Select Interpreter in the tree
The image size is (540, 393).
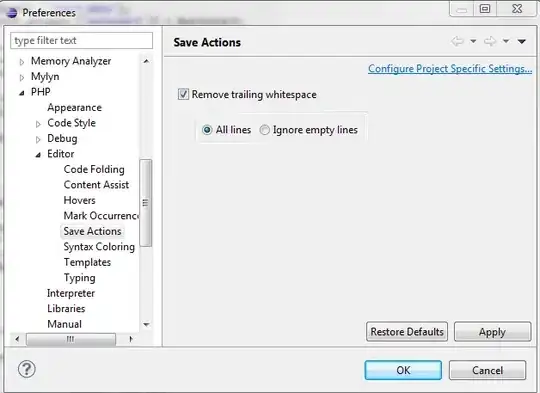click(71, 293)
